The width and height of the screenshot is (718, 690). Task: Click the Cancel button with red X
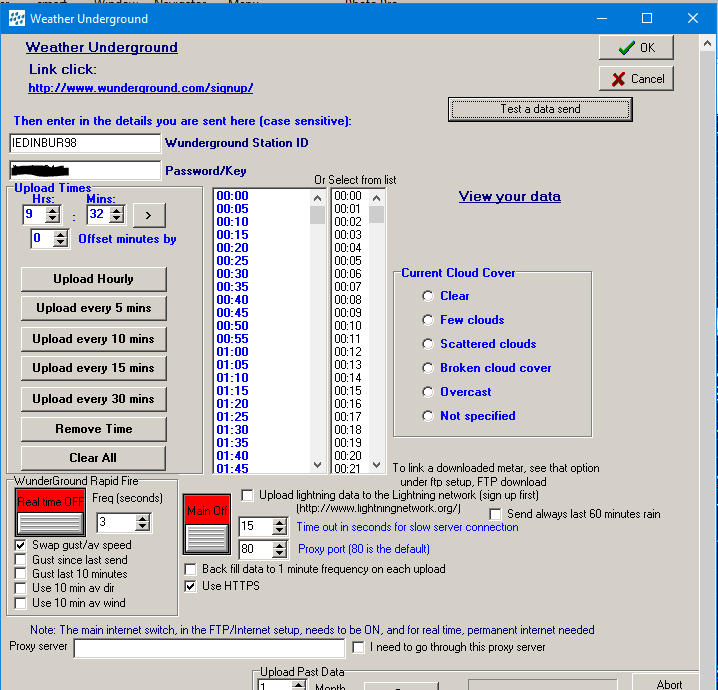click(x=636, y=78)
